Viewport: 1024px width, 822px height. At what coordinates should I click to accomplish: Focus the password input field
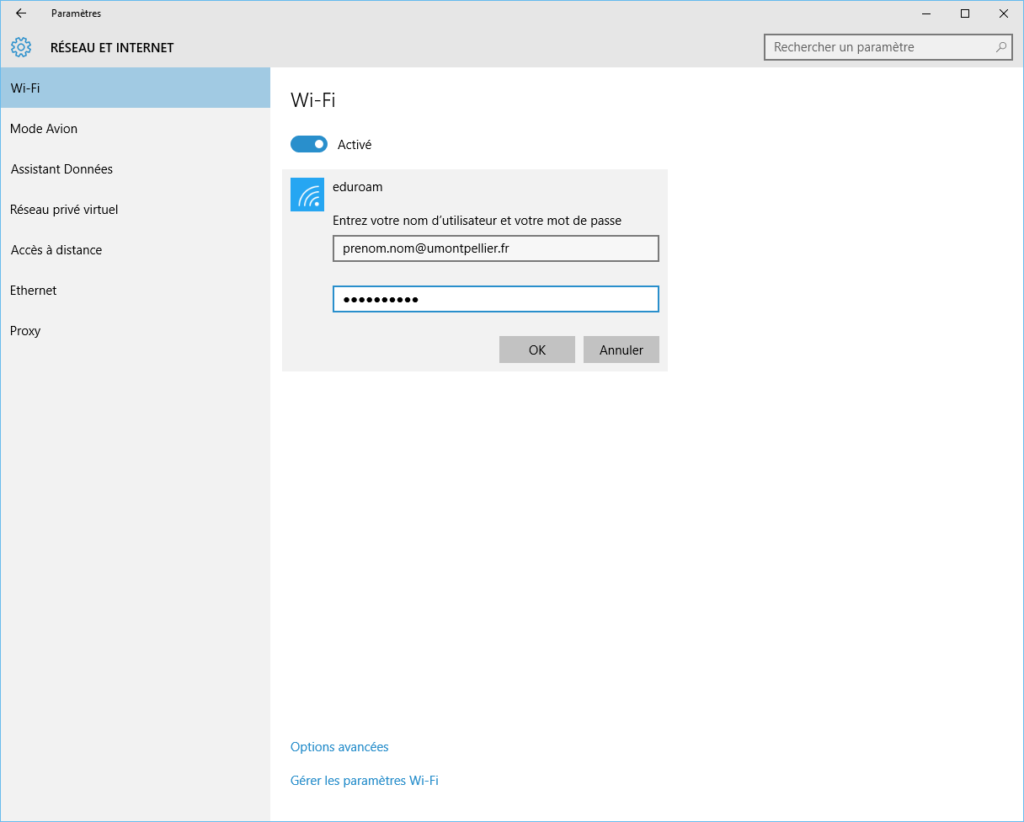(x=495, y=299)
